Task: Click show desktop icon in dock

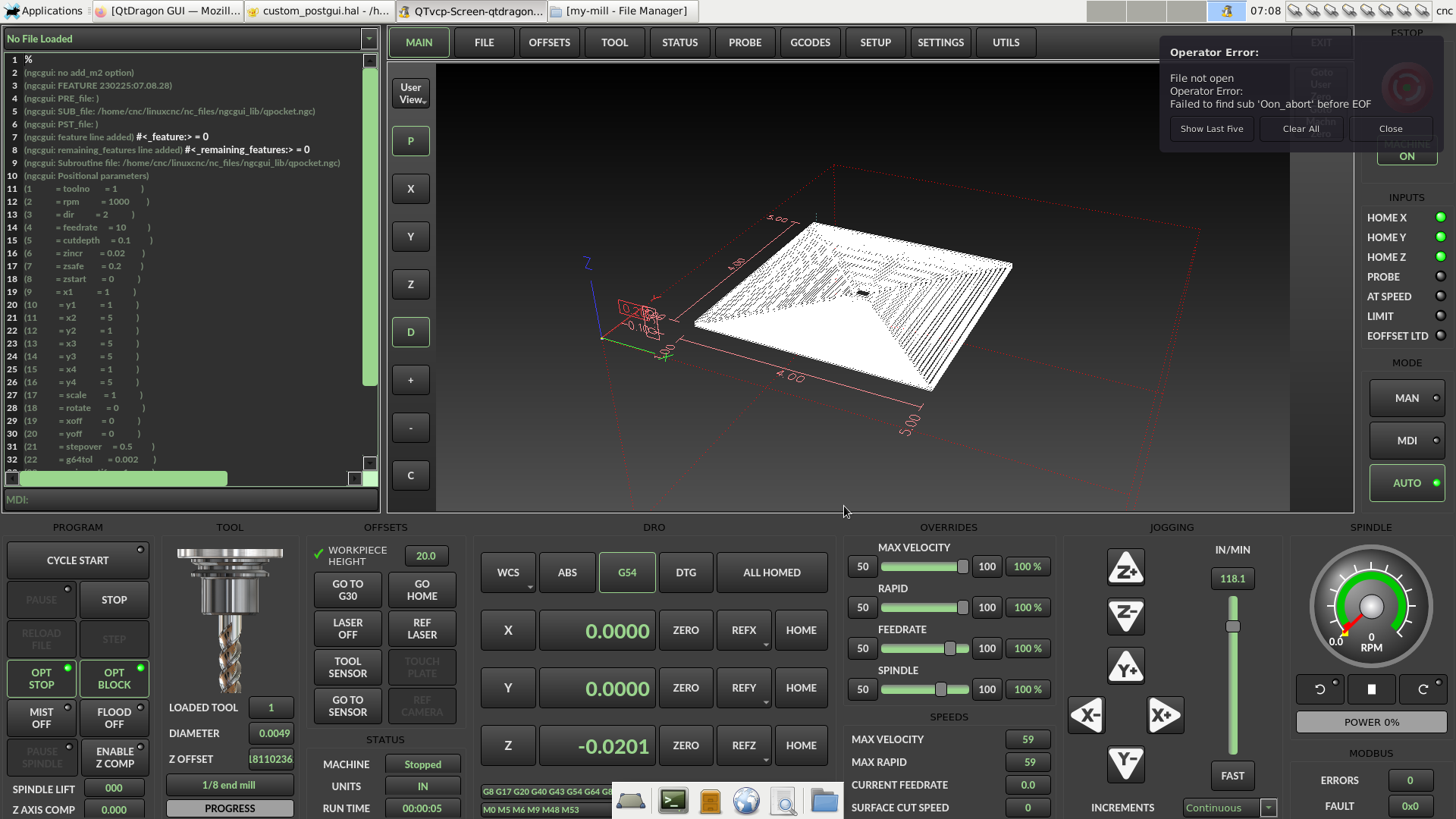Action: (x=631, y=801)
